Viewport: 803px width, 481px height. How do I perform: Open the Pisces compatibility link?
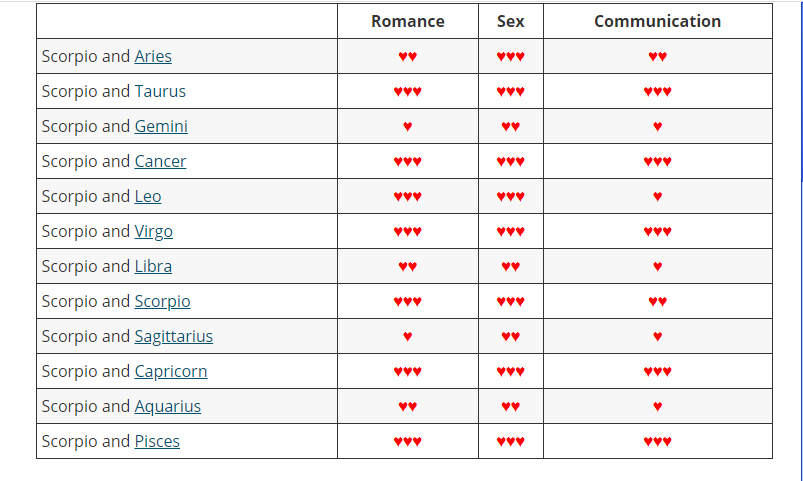157,441
